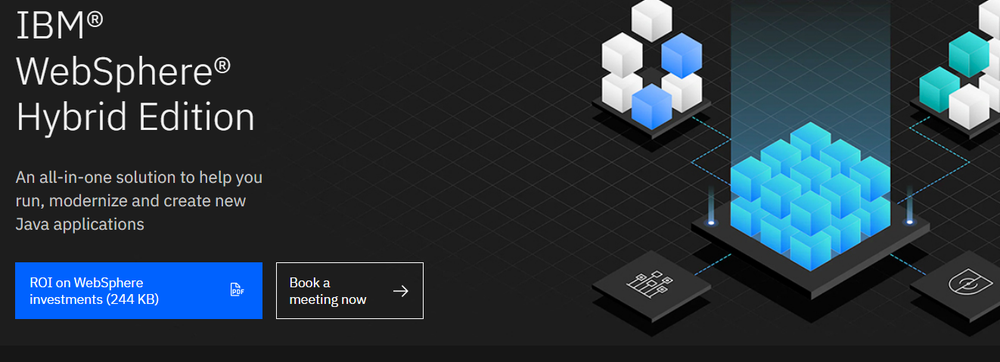This screenshot has height=362, width=1000.
Task: Click the shield tile icon in the illustration
Action: pyautogui.click(x=971, y=283)
